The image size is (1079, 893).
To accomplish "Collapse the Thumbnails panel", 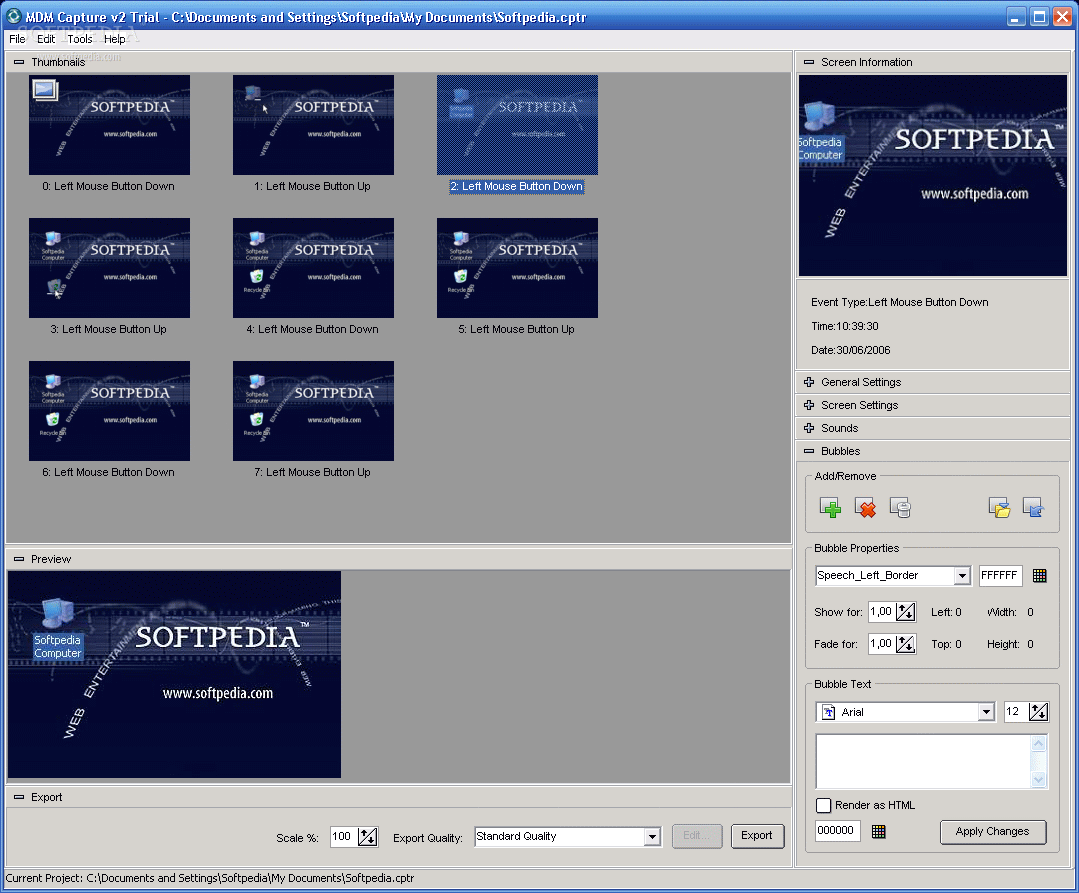I will click(19, 62).
